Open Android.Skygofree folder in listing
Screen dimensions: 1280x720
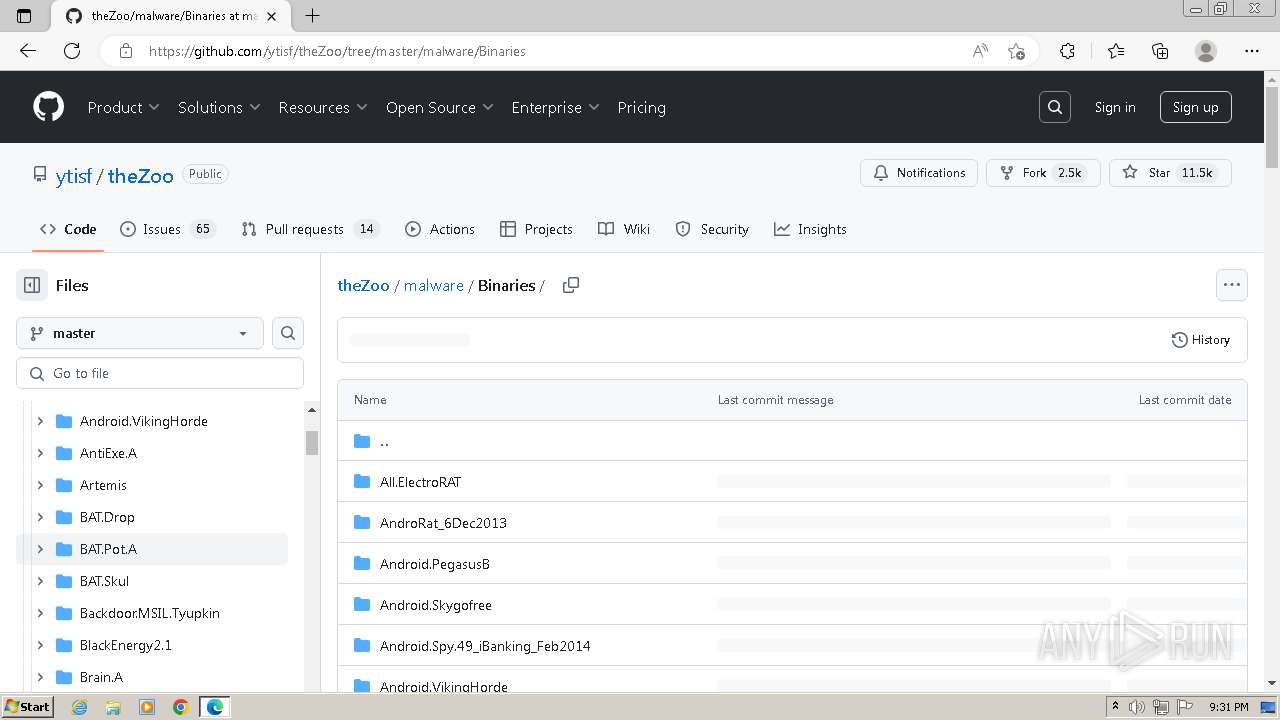(436, 605)
